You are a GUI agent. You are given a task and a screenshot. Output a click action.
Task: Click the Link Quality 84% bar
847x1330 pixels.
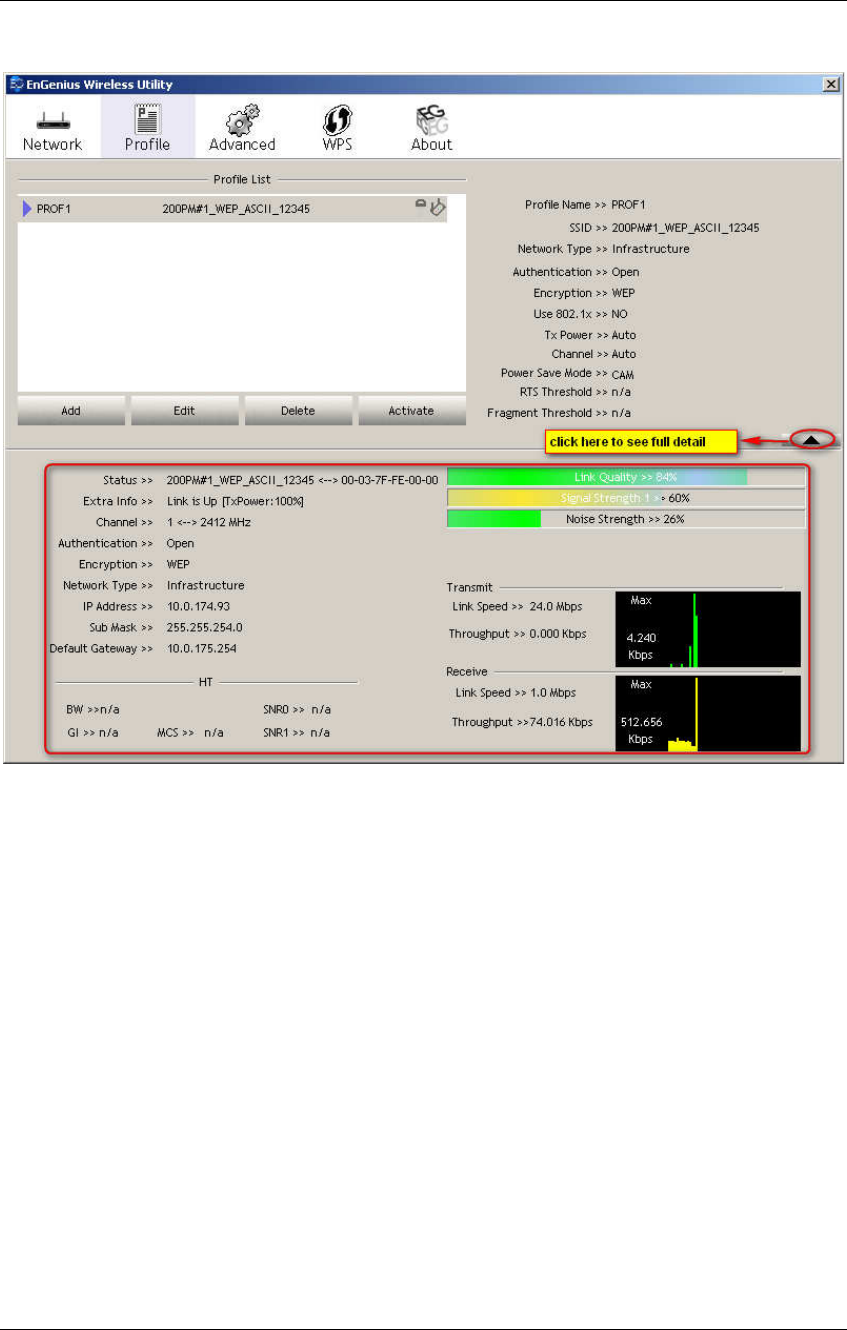pos(626,477)
